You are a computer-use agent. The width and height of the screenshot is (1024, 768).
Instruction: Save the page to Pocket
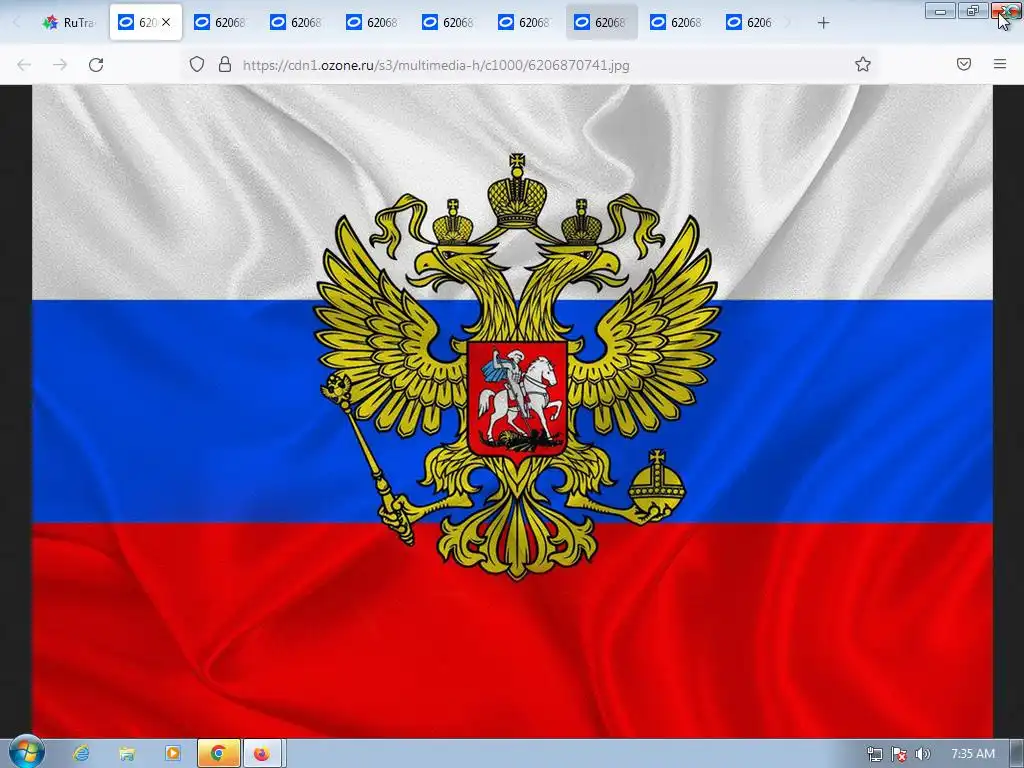(964, 64)
